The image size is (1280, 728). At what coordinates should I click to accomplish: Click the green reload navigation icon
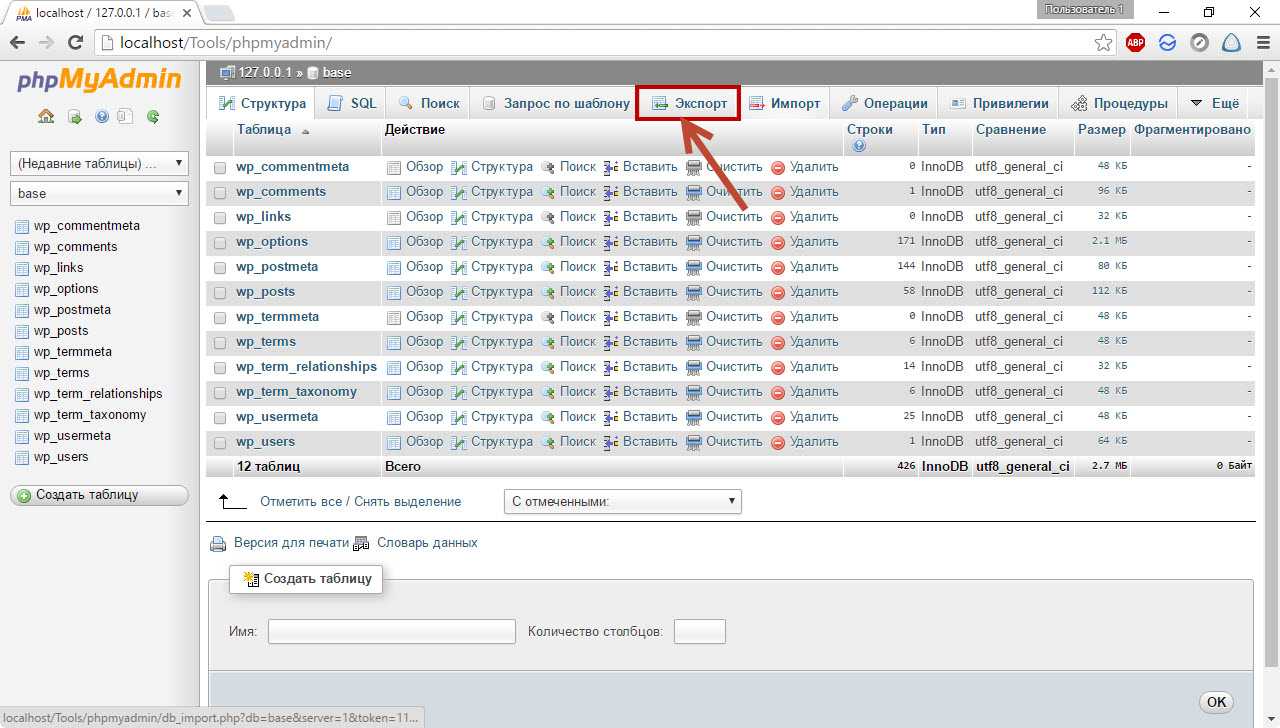tap(153, 116)
